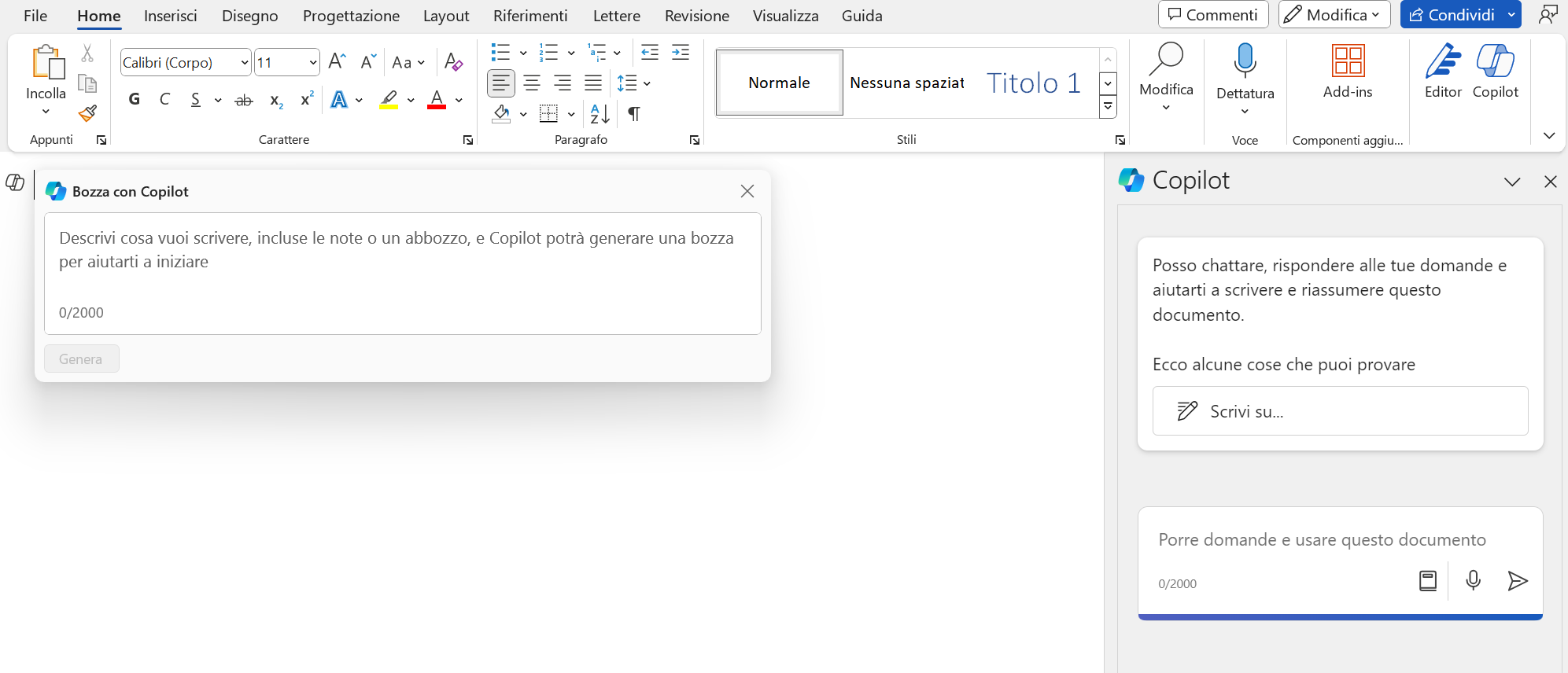Open the Modifica search menu in ribbon
1568x673 pixels.
(x=1166, y=78)
